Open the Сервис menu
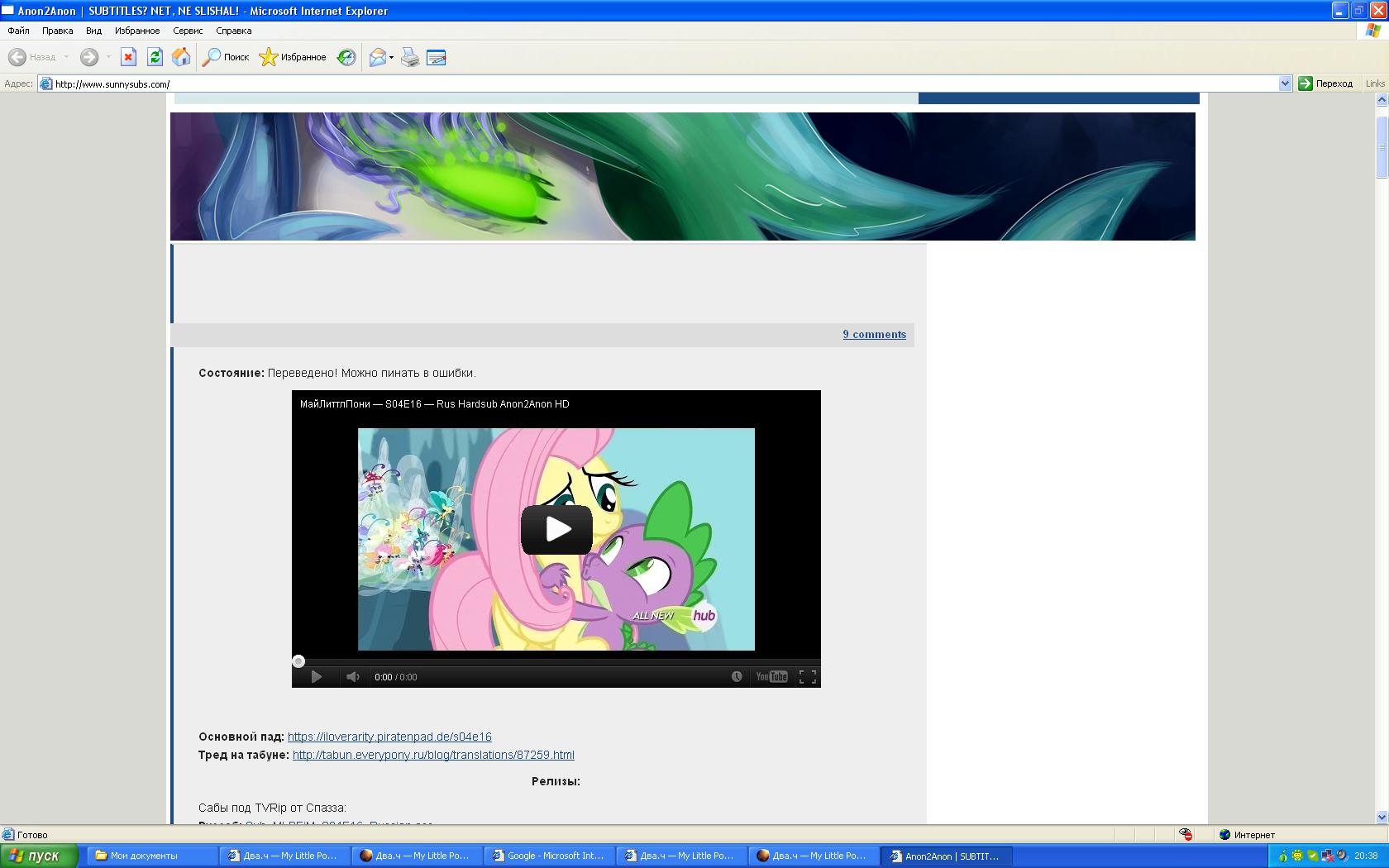The image size is (1389, 868). point(188,31)
